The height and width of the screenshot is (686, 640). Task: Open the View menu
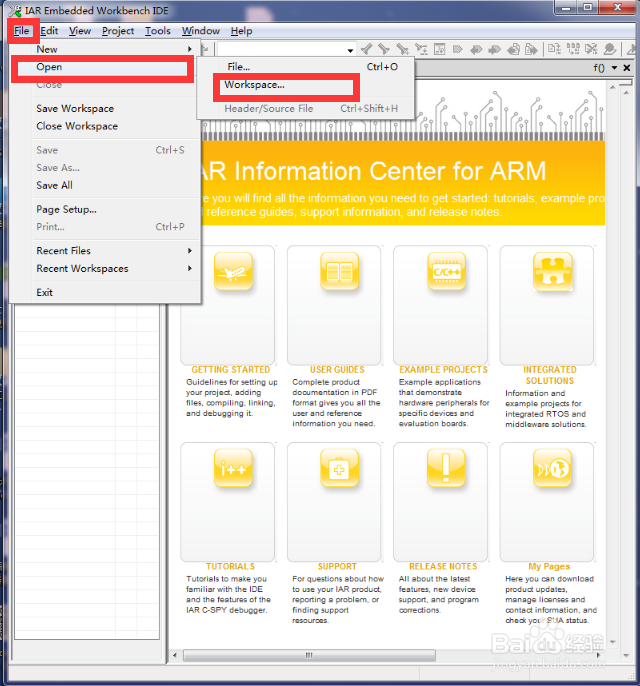[80, 31]
